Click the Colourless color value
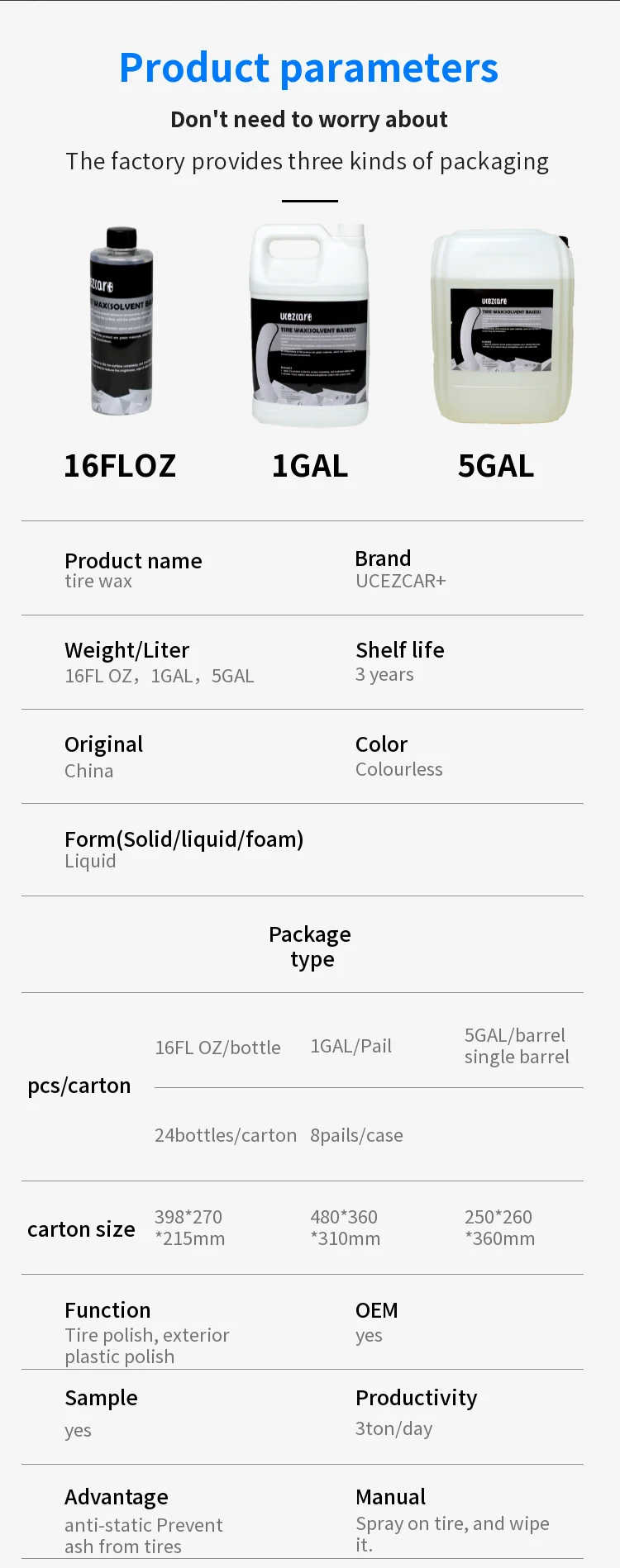 (x=399, y=769)
